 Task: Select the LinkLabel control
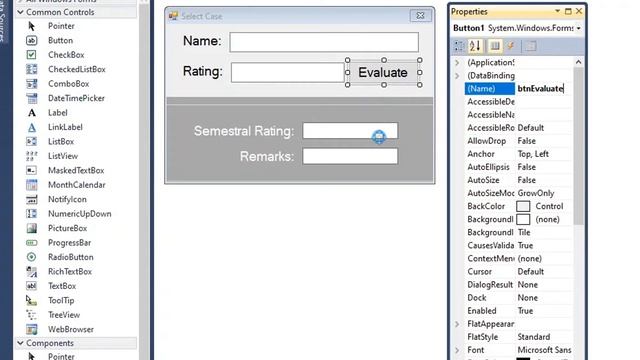point(65,127)
